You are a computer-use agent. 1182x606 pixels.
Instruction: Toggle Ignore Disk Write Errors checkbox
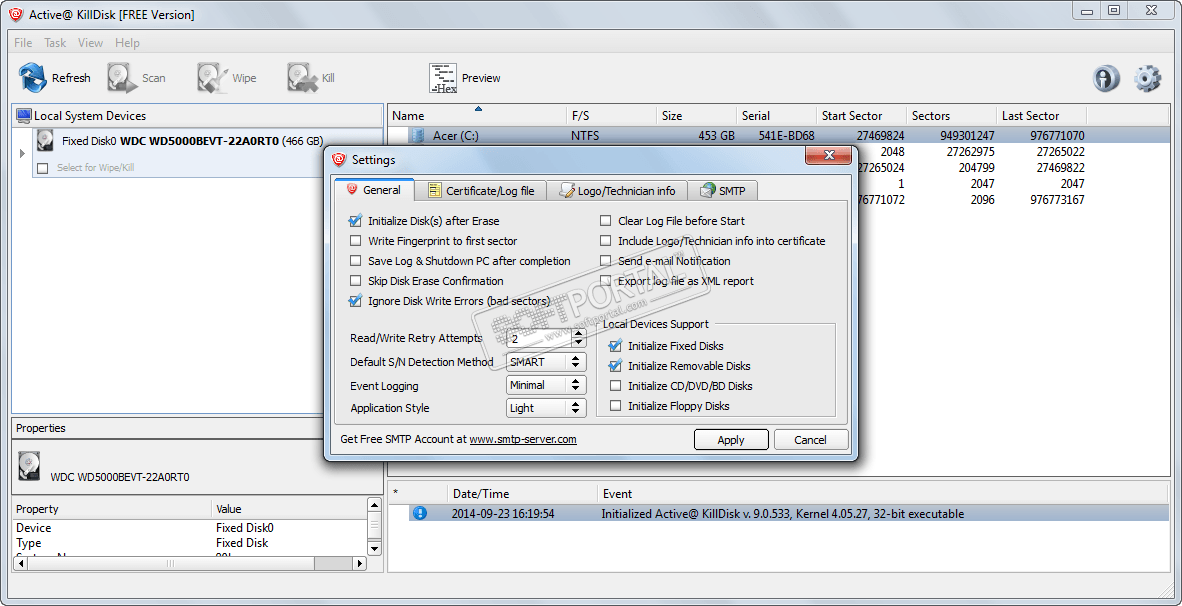point(356,301)
